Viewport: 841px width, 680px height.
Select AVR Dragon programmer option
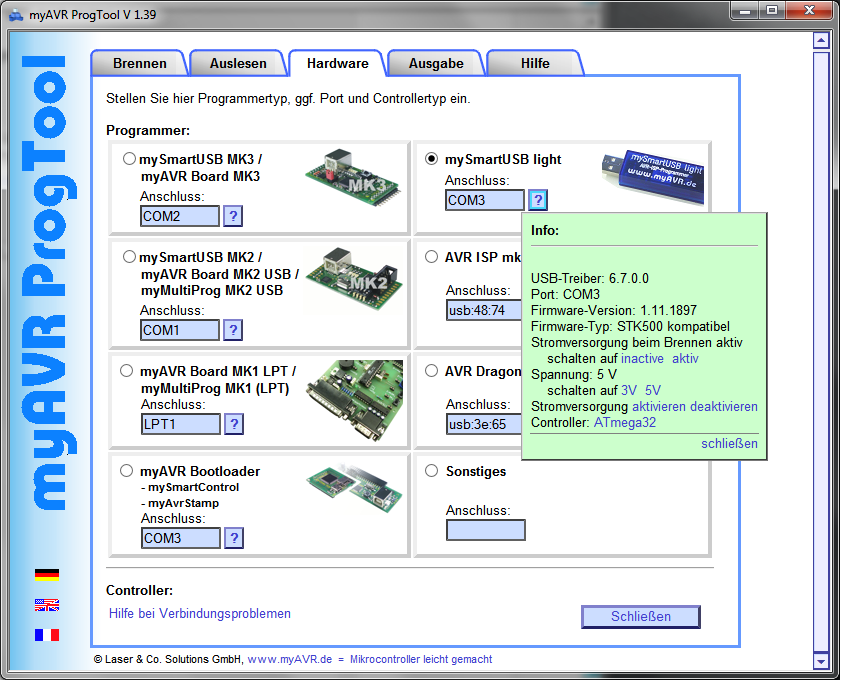pos(431,371)
